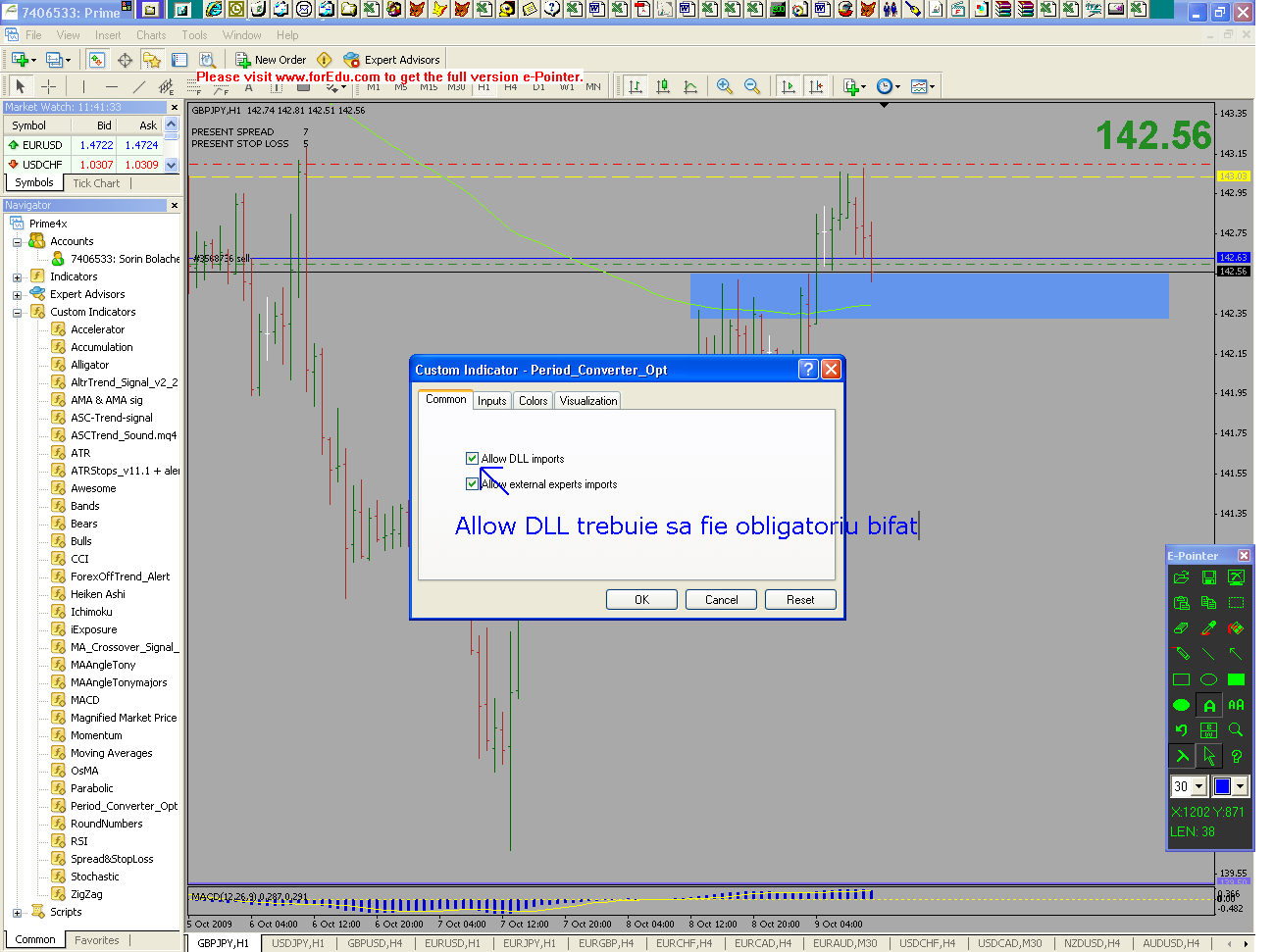Screen dimensions: 1274x952
Task: Open the Charts menu
Action: pyautogui.click(x=151, y=35)
